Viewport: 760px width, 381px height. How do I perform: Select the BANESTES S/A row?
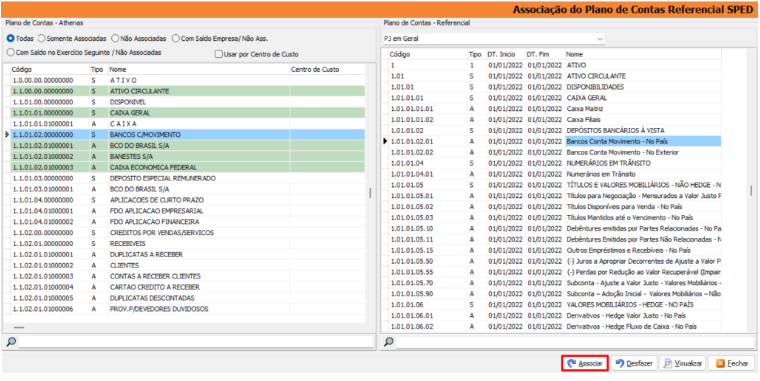pos(188,156)
